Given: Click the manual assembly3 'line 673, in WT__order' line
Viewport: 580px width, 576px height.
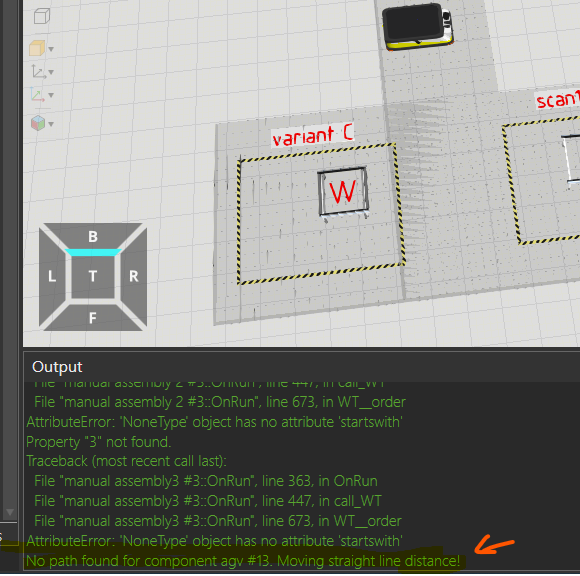Looking at the screenshot, I should 218,521.
